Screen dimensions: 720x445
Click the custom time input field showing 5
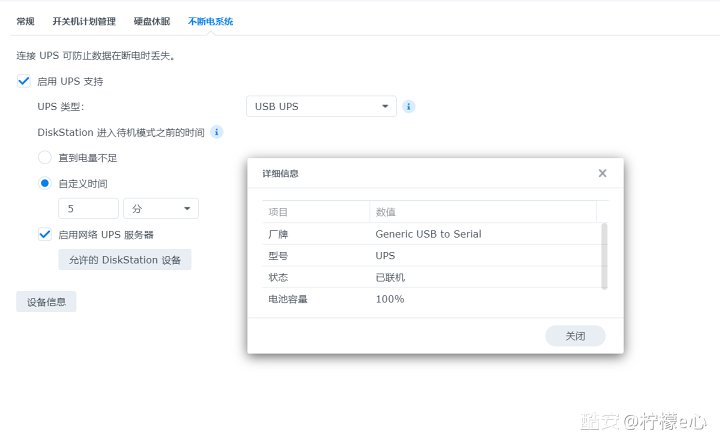click(x=88, y=208)
